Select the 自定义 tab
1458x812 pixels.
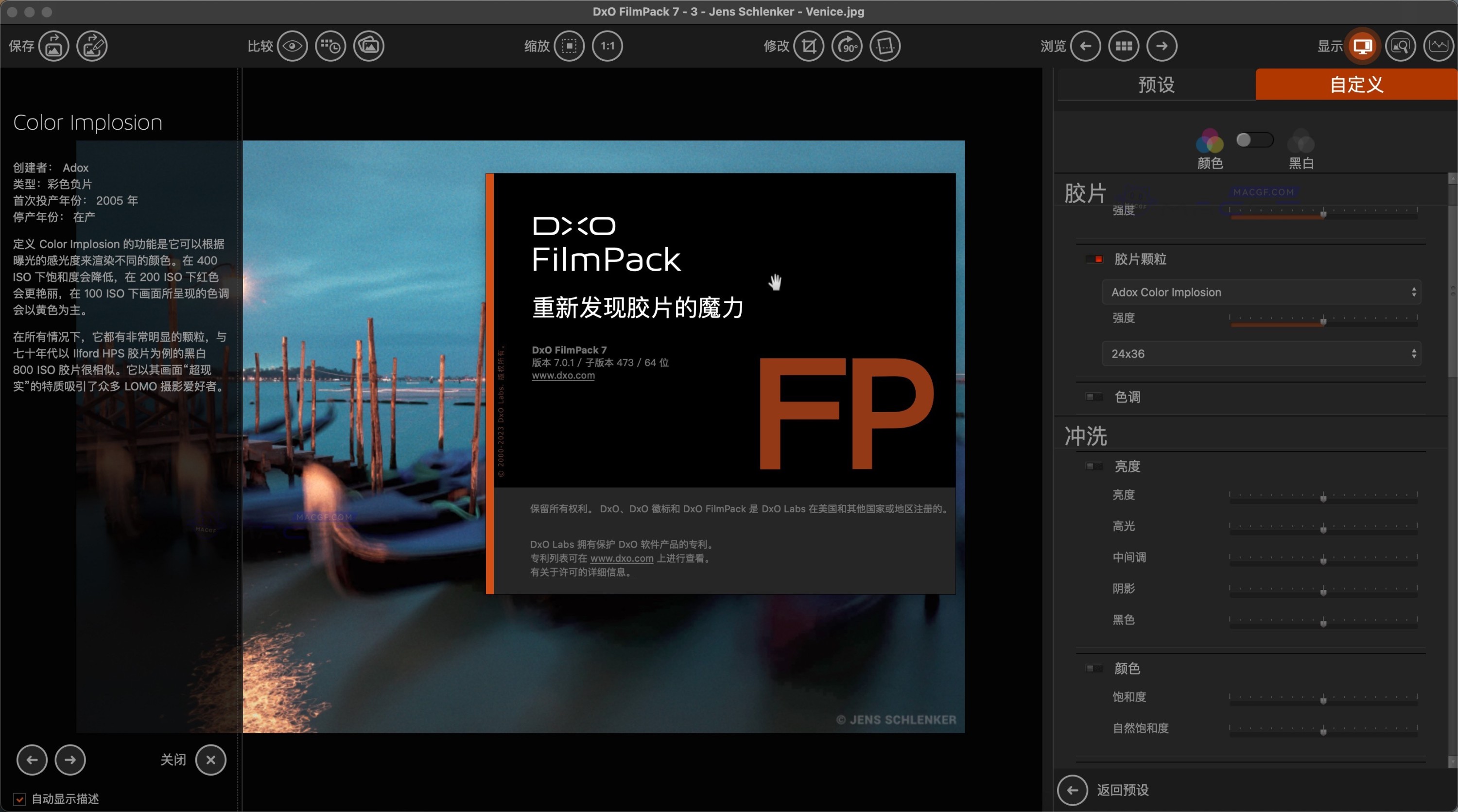[x=1355, y=85]
